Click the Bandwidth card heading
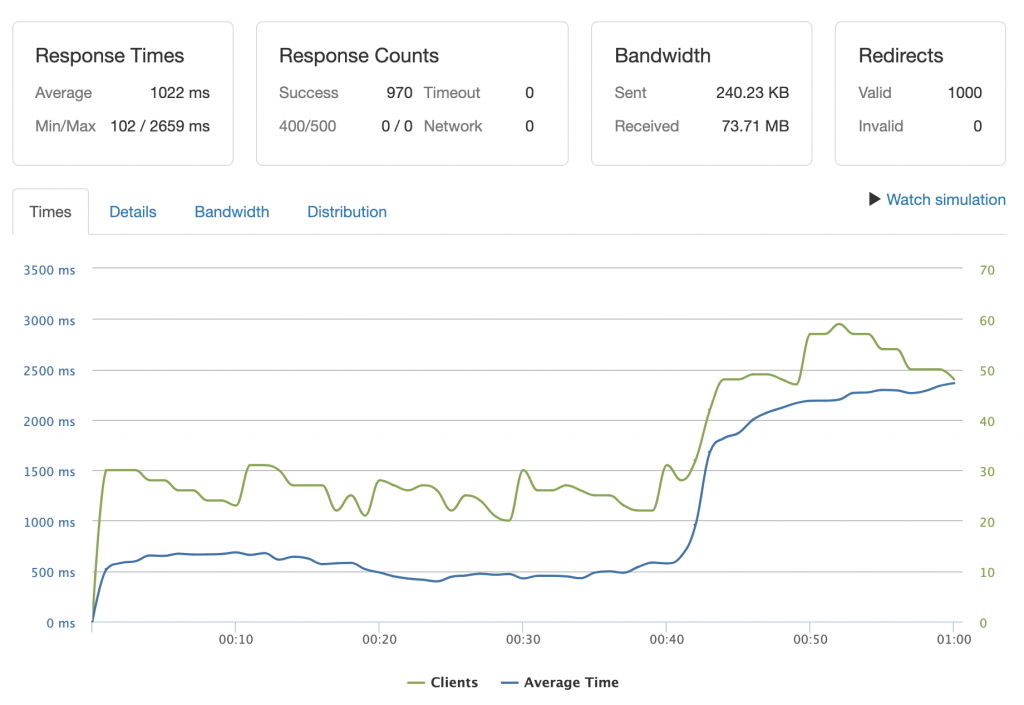Viewport: 1024px width, 705px height. [x=662, y=55]
